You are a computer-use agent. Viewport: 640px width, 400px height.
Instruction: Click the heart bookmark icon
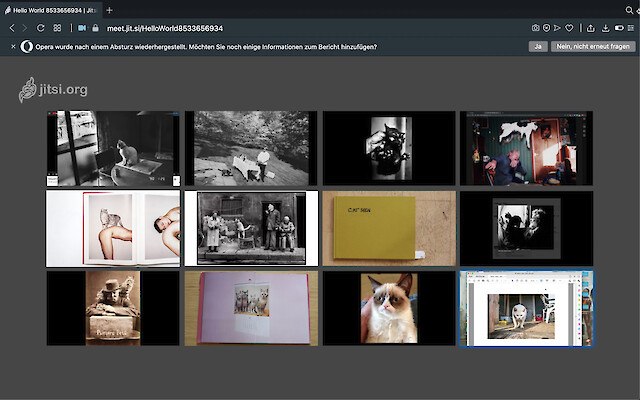(x=570, y=28)
